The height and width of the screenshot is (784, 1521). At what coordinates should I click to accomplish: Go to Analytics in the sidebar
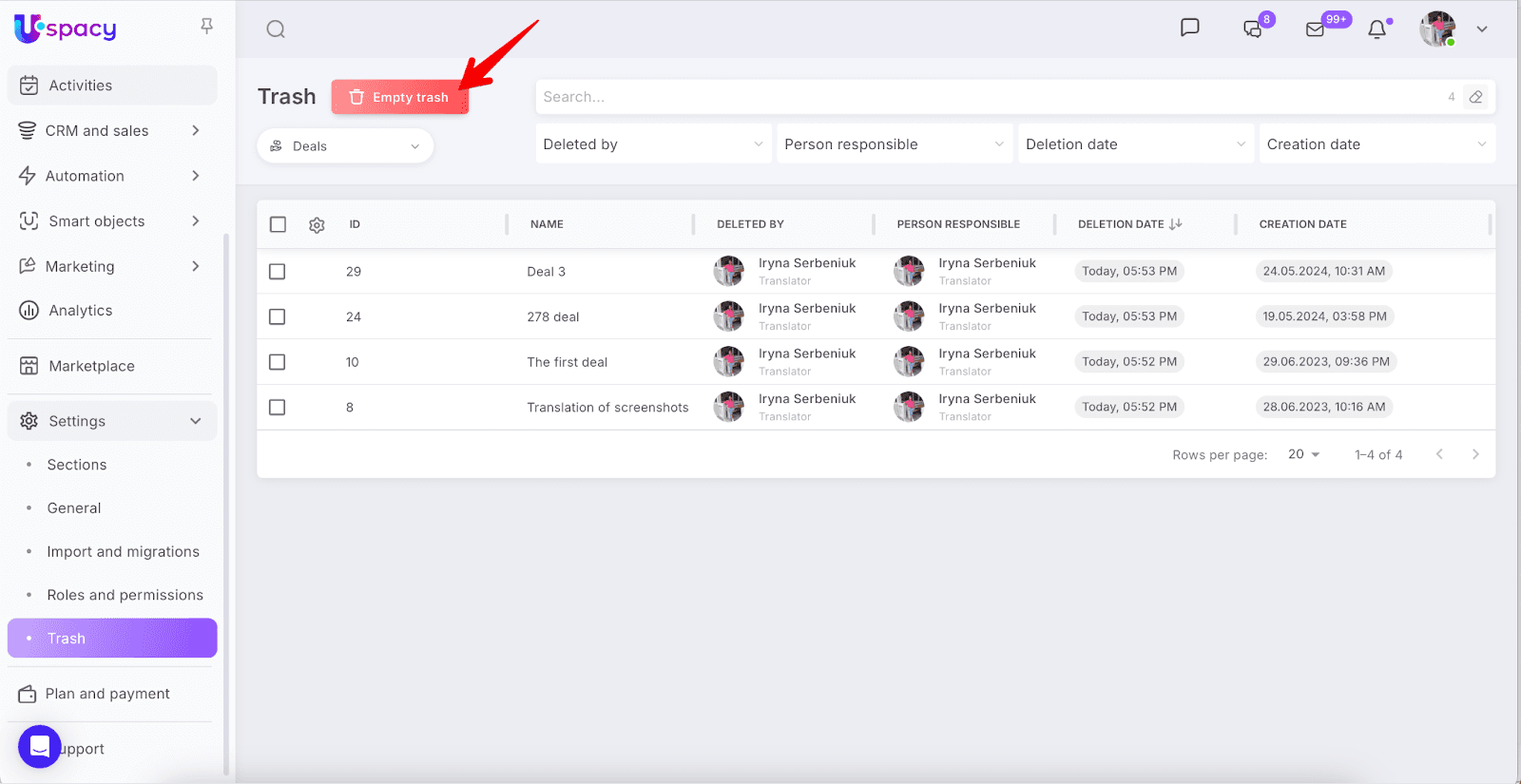coord(81,311)
